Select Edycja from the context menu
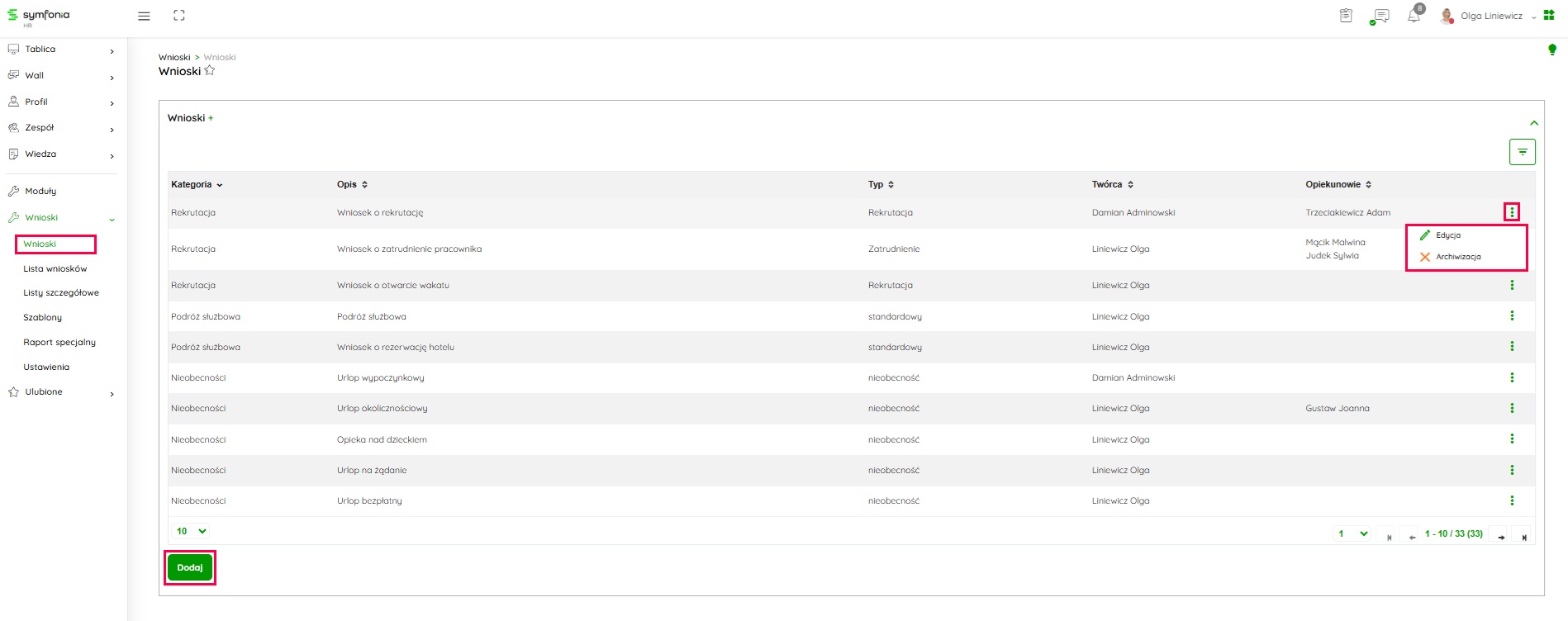1568x621 pixels. 1447,235
